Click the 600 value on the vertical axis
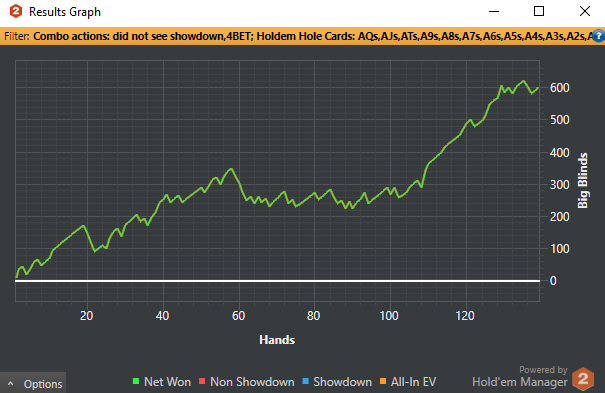The height and width of the screenshot is (393, 605). 559,88
